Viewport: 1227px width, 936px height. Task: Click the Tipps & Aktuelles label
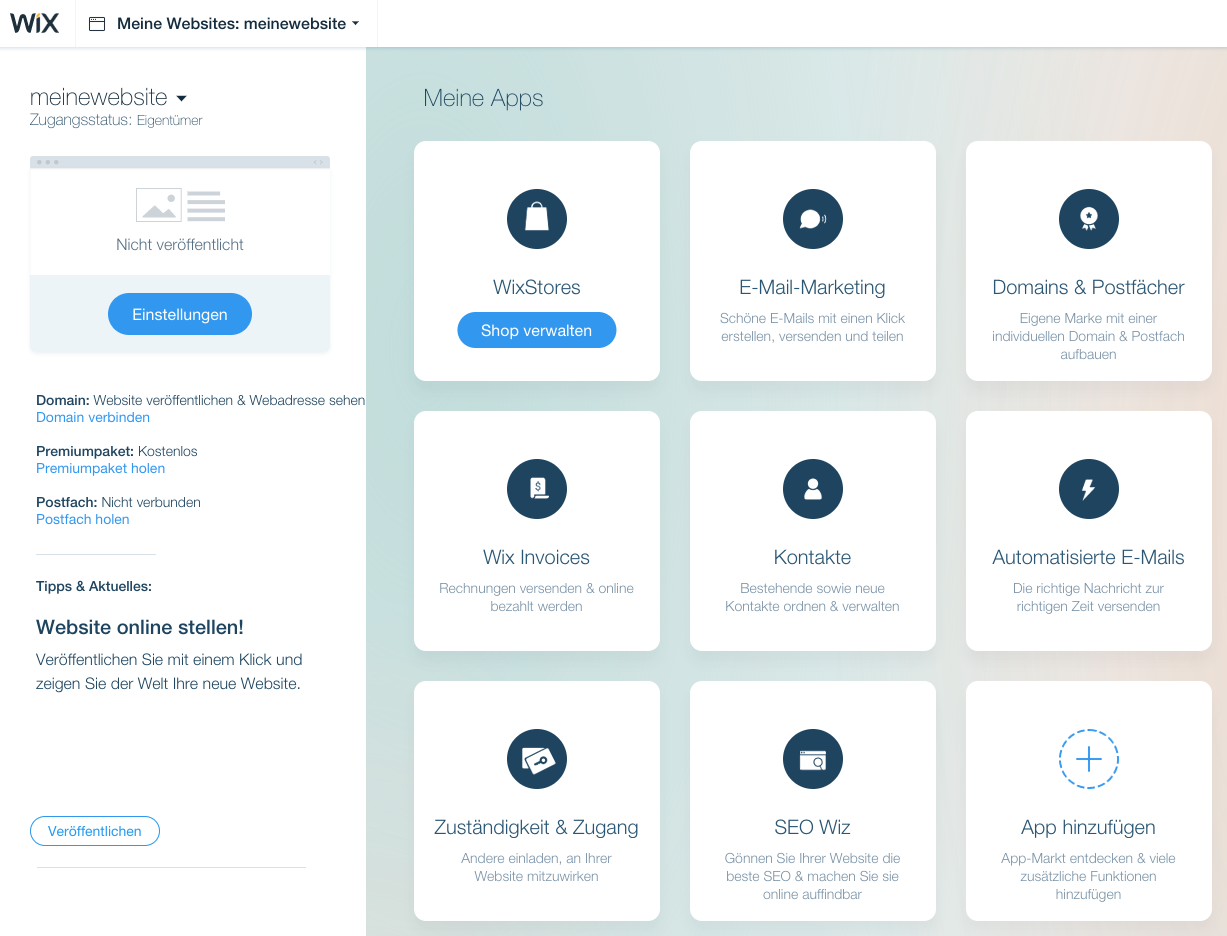pos(94,586)
